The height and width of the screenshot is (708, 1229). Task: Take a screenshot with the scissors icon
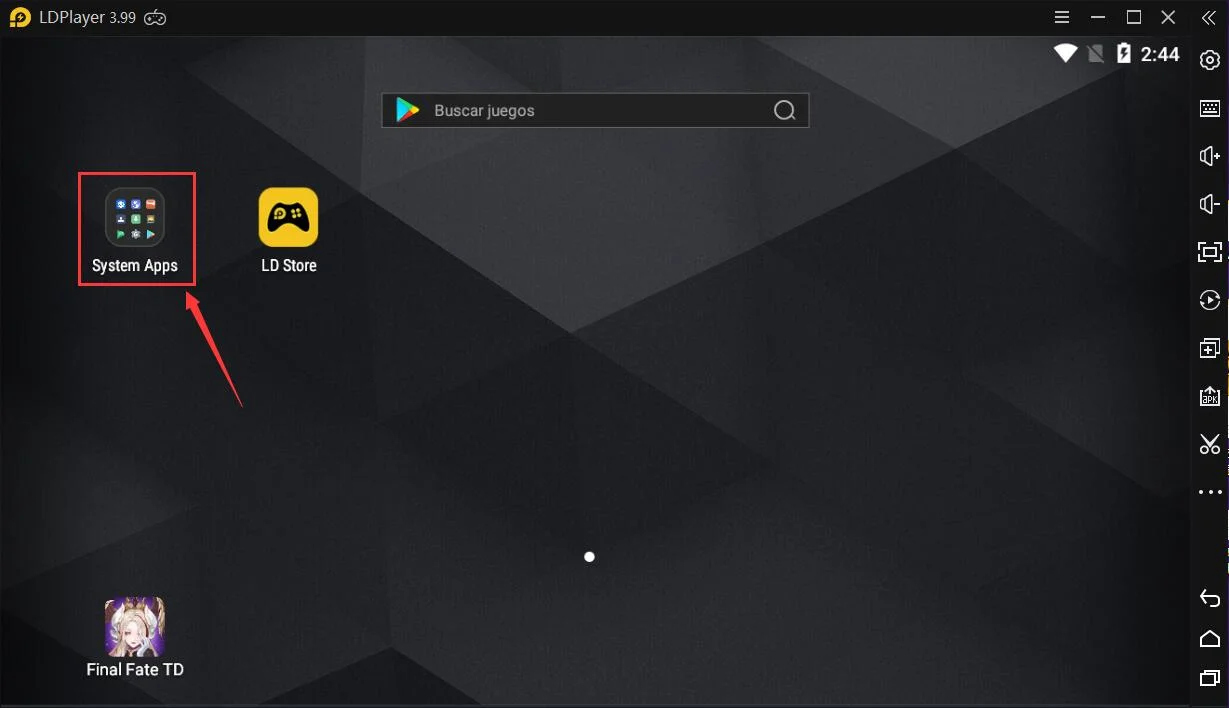click(x=1210, y=444)
